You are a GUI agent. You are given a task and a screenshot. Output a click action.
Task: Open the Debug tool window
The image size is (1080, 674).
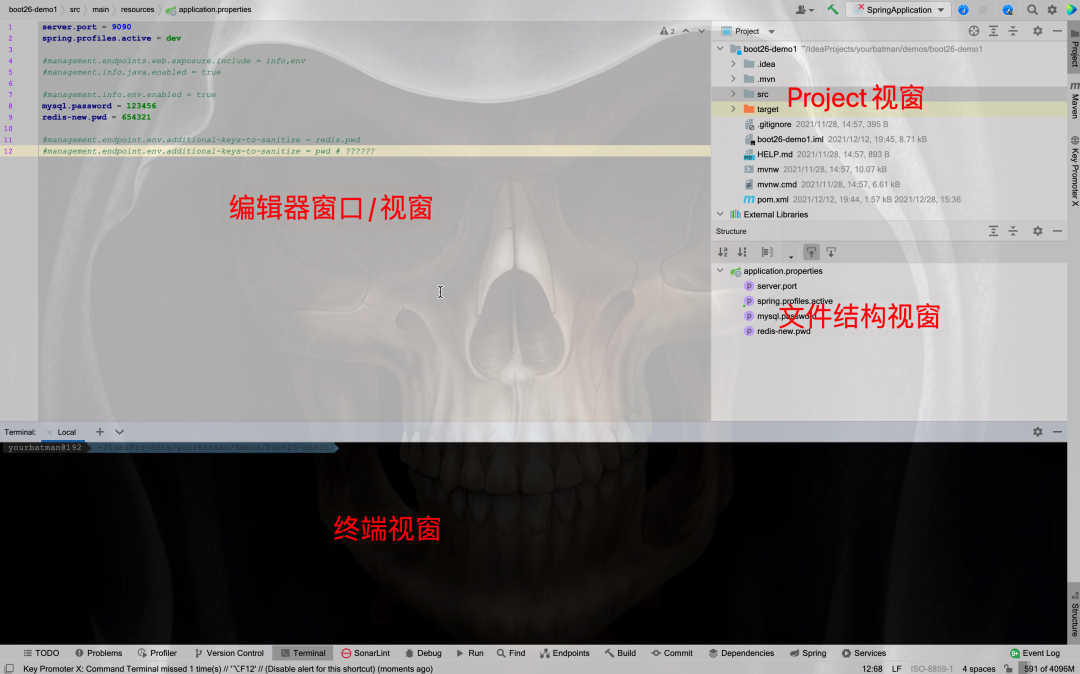tap(423, 653)
